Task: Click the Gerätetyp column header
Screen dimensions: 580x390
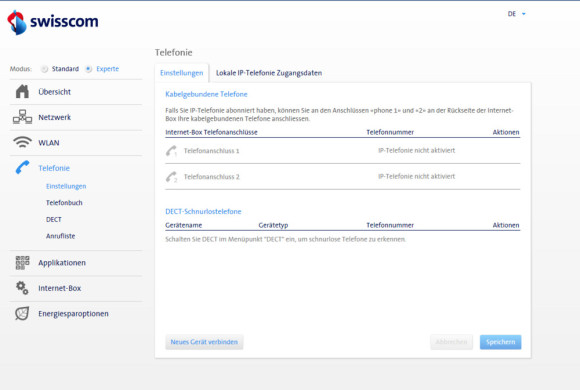Action: point(273,225)
